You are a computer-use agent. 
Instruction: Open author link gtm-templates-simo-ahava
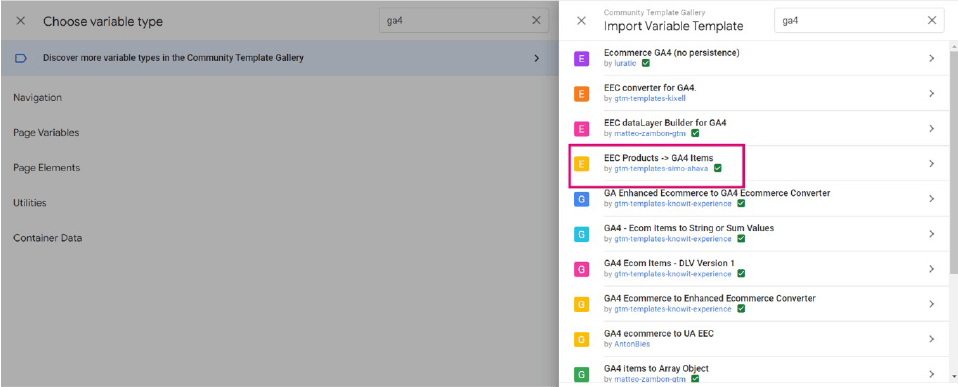(662, 168)
